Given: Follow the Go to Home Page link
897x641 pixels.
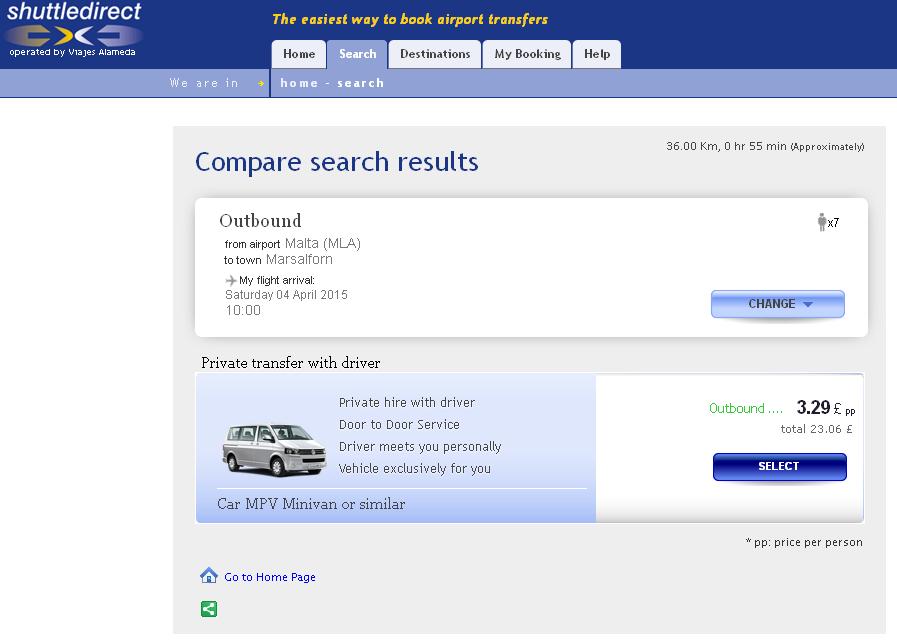Looking at the screenshot, I should 269,577.
